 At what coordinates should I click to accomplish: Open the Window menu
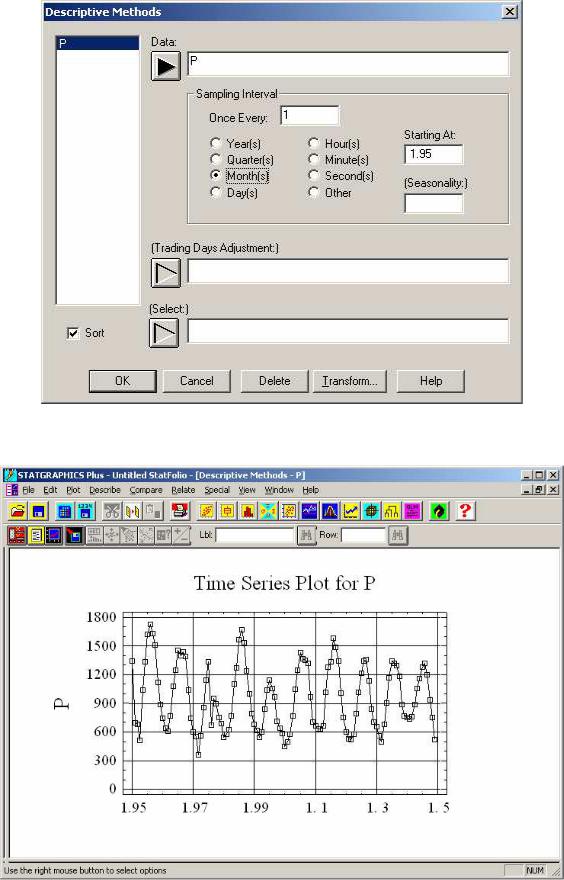point(279,489)
